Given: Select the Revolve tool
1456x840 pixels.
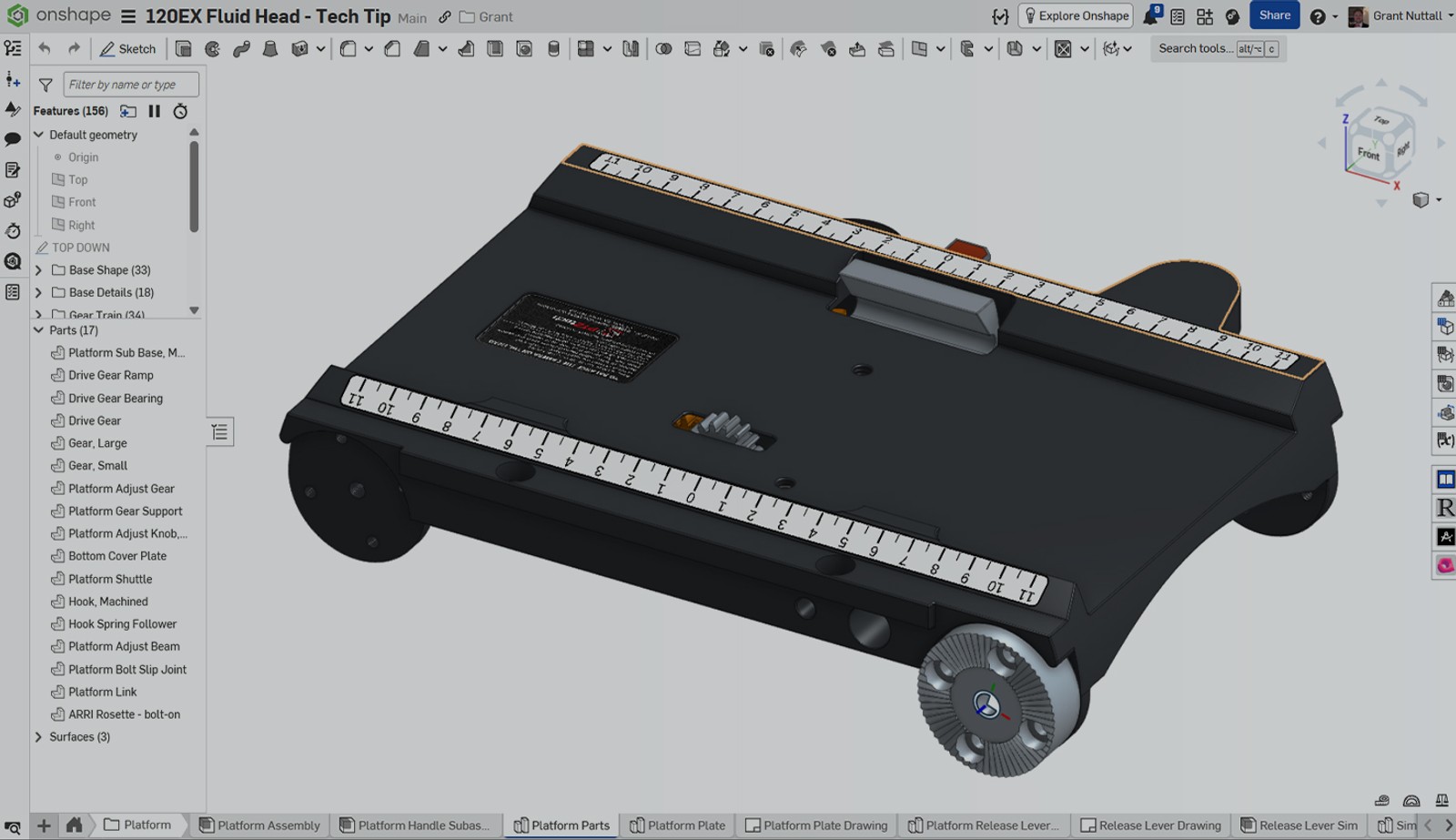Looking at the screenshot, I should 212,49.
